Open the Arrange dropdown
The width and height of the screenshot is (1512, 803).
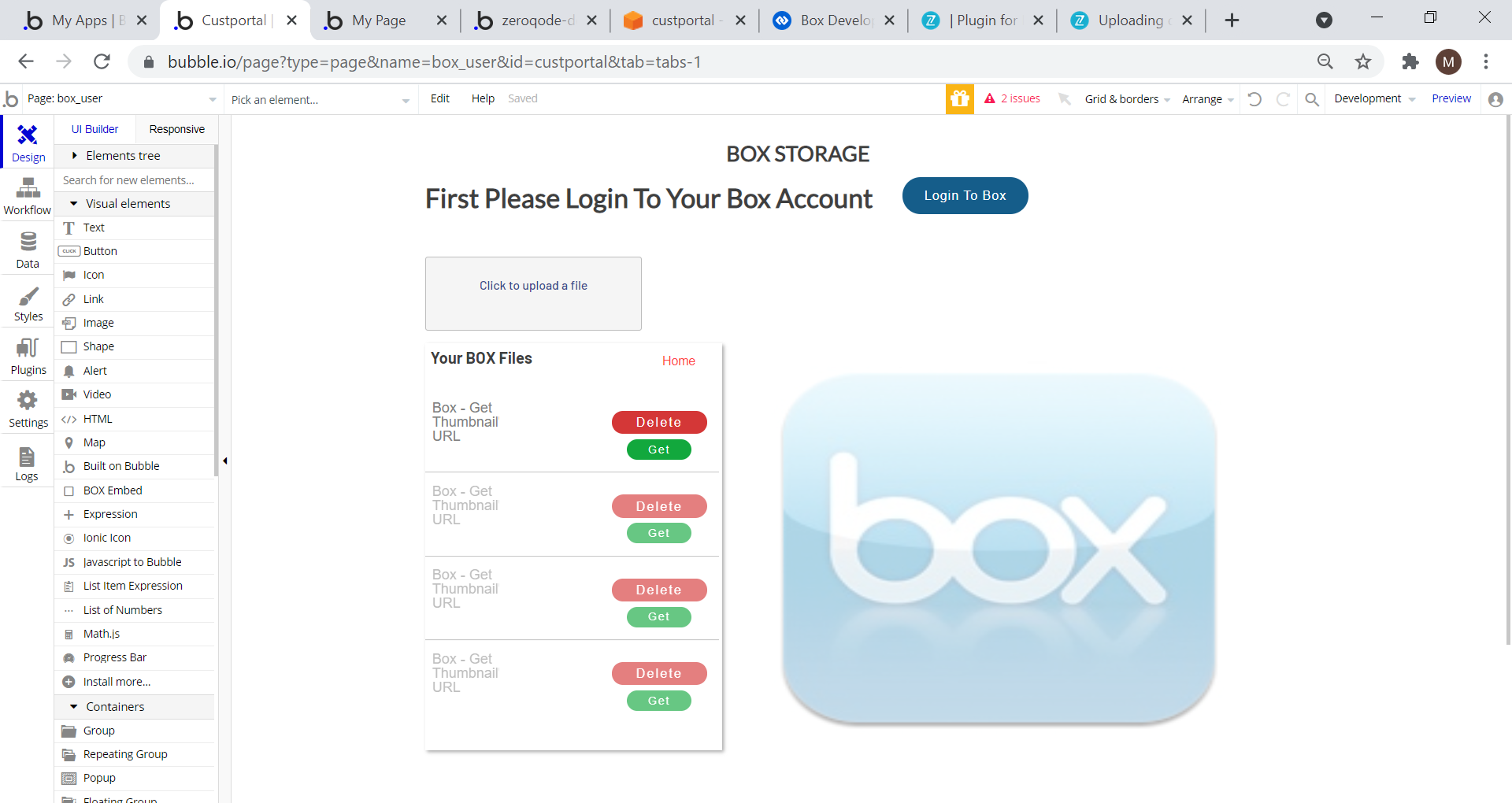tap(1208, 99)
